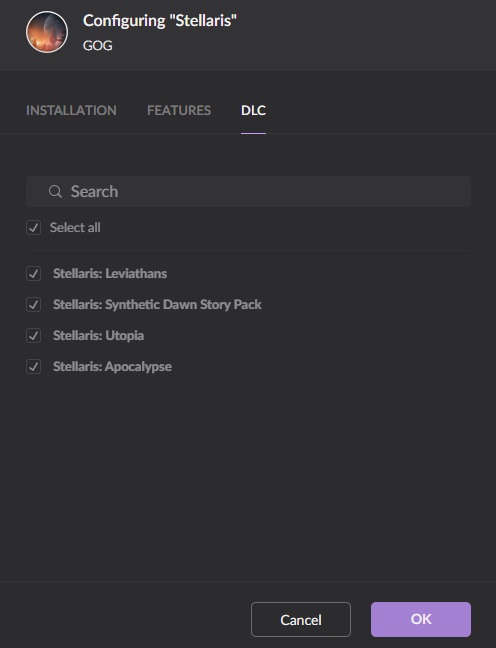Click the Stellaris game avatar icon
The image size is (496, 648).
[x=47, y=32]
